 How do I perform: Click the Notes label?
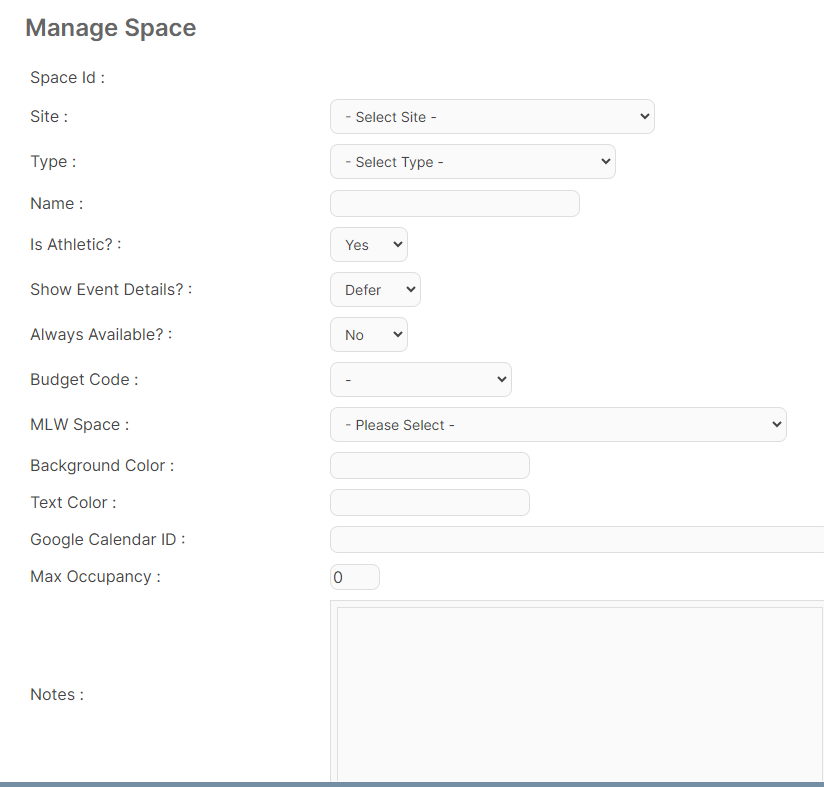coord(57,695)
